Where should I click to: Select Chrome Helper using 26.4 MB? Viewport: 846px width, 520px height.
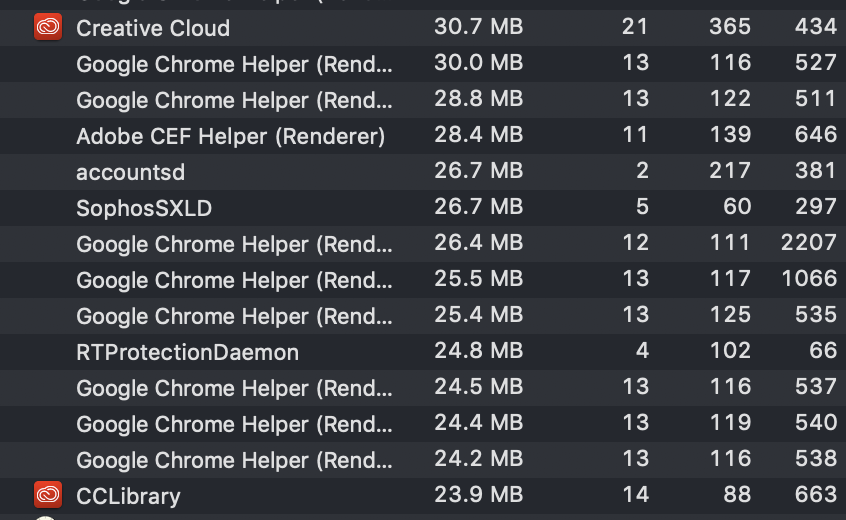(x=423, y=244)
